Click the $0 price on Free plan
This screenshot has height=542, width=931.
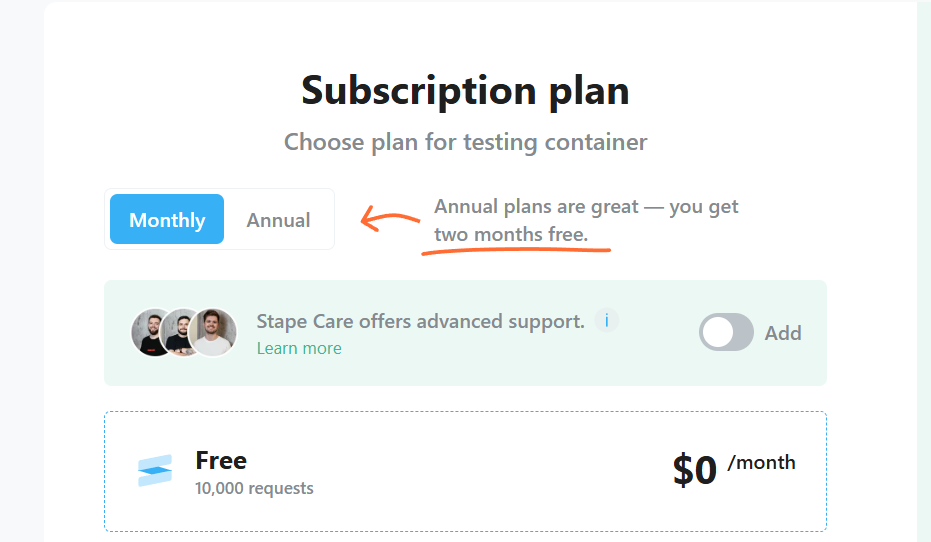pyautogui.click(x=695, y=470)
